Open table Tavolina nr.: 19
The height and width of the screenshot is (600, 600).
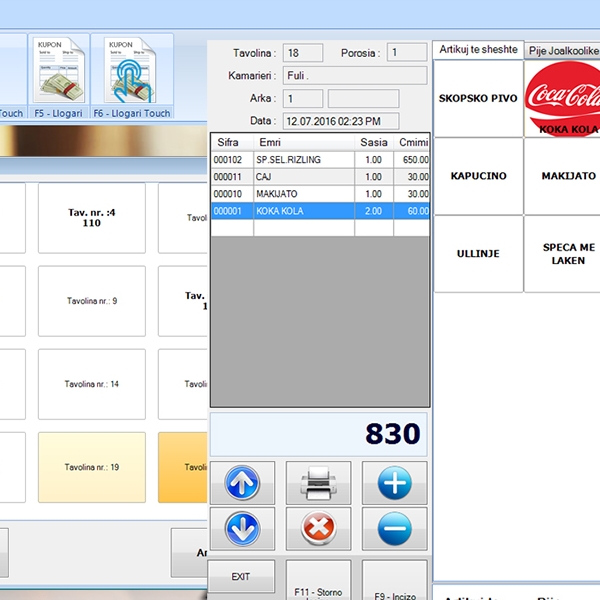click(92, 467)
